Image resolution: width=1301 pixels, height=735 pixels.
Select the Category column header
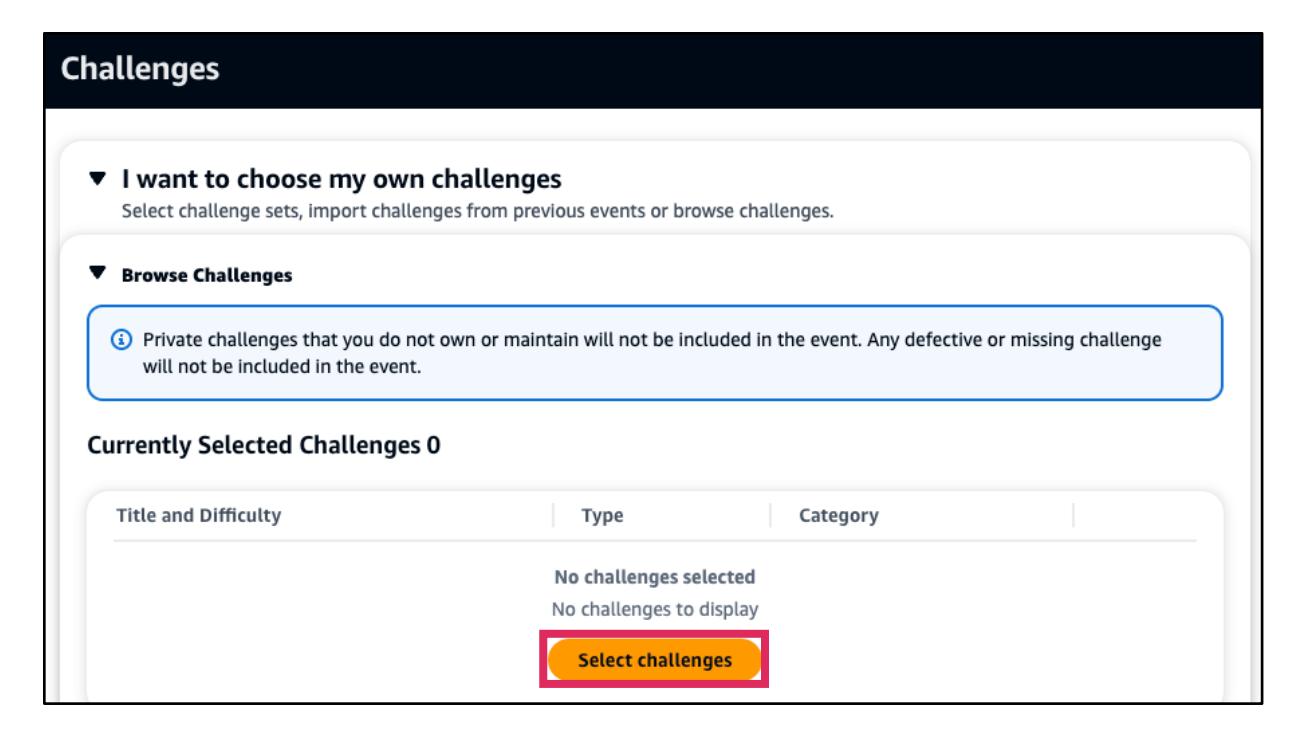(x=838, y=516)
